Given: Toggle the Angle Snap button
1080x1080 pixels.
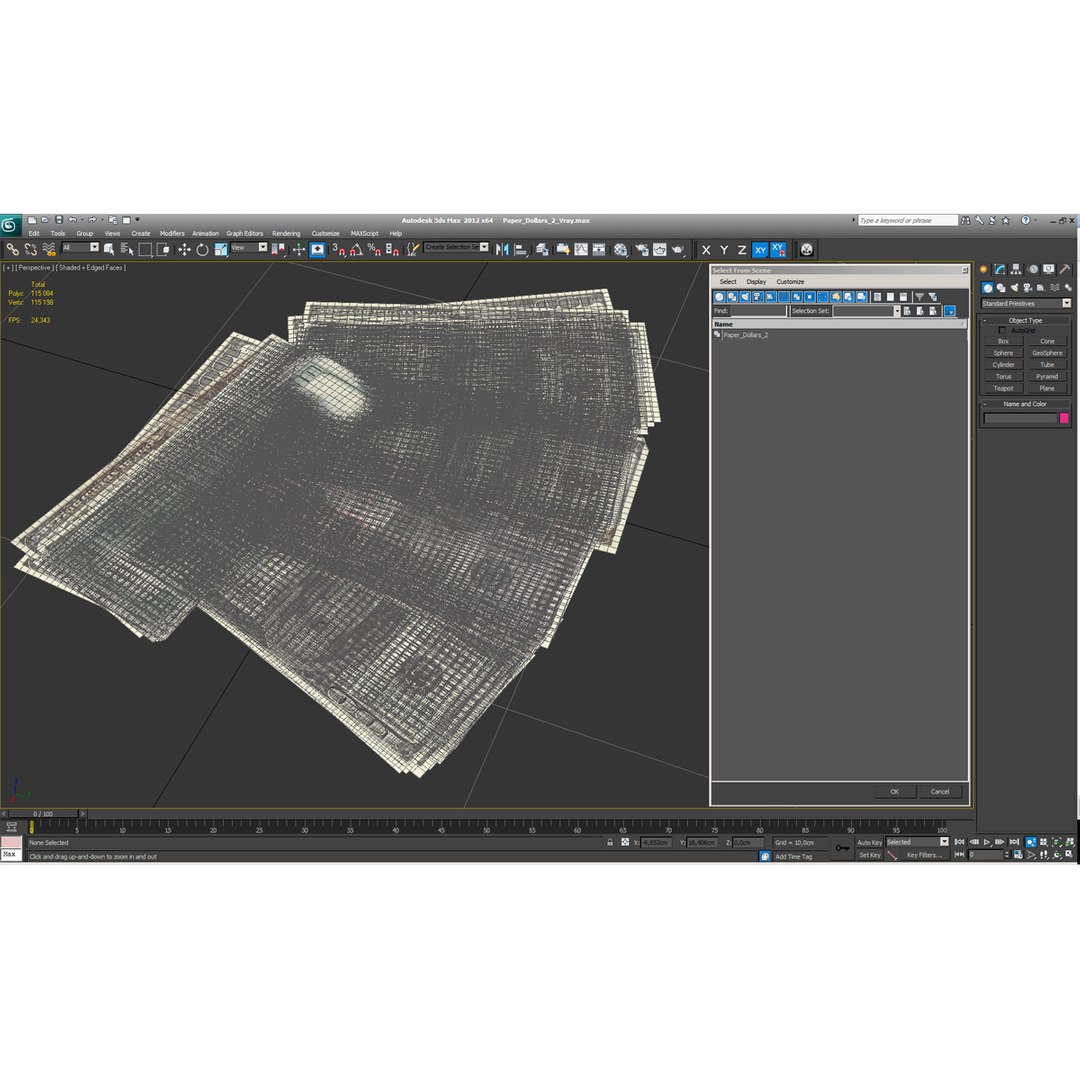Looking at the screenshot, I should coord(356,249).
